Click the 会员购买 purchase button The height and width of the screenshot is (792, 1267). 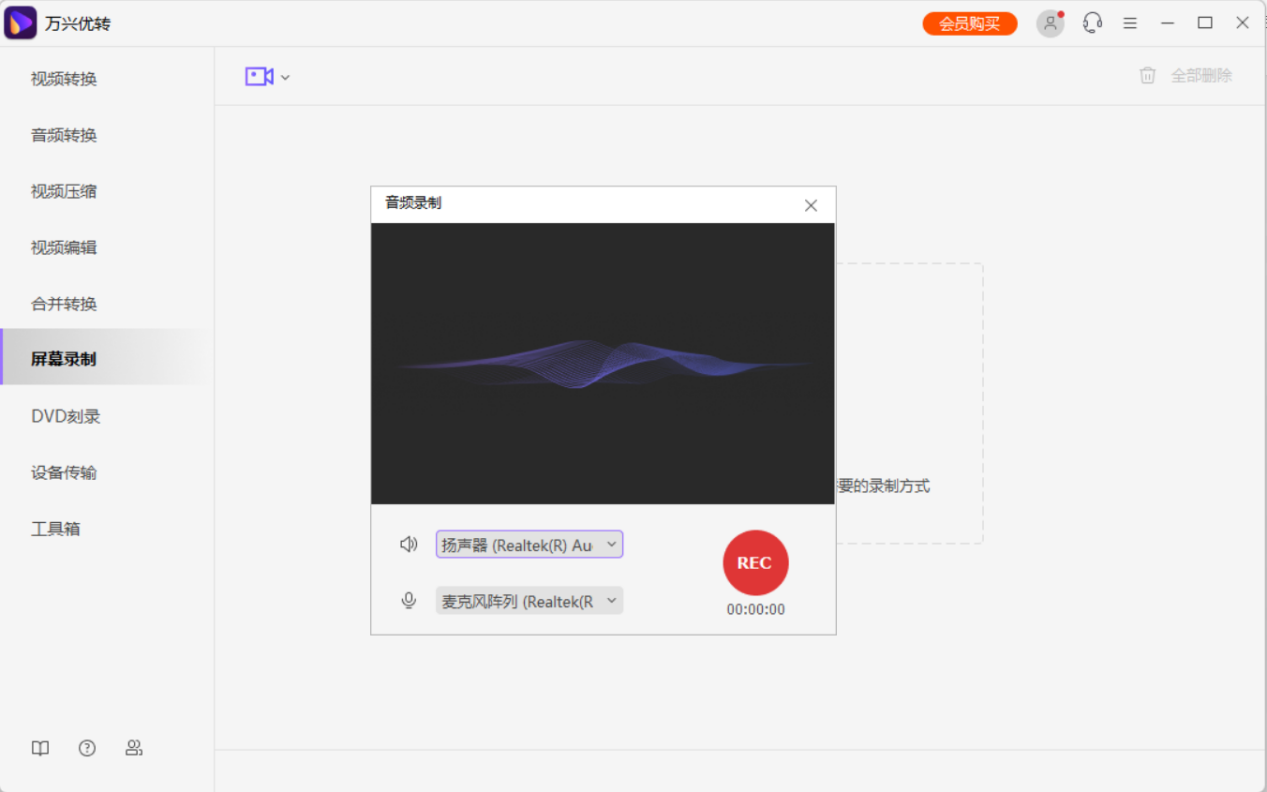point(968,22)
